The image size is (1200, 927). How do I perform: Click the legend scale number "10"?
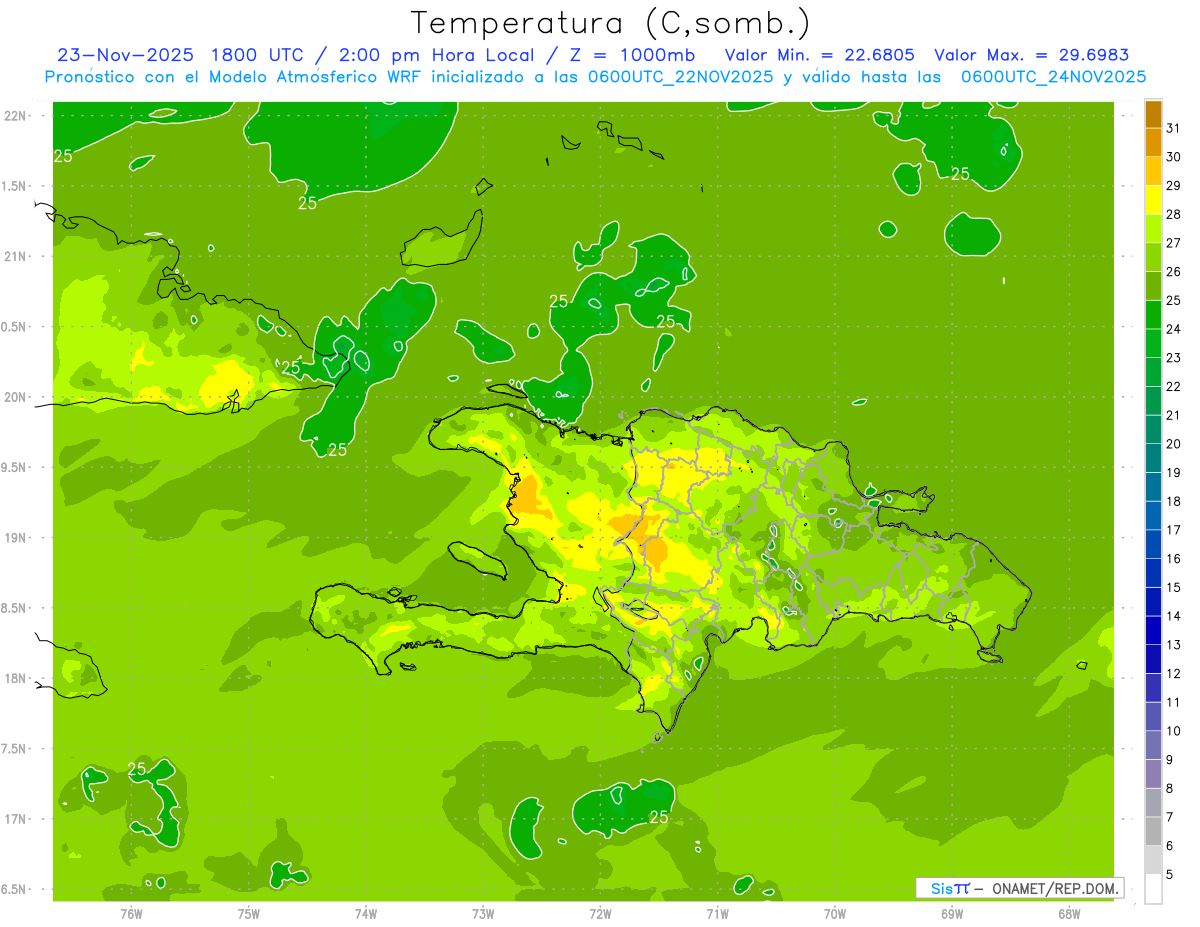coord(1174,731)
